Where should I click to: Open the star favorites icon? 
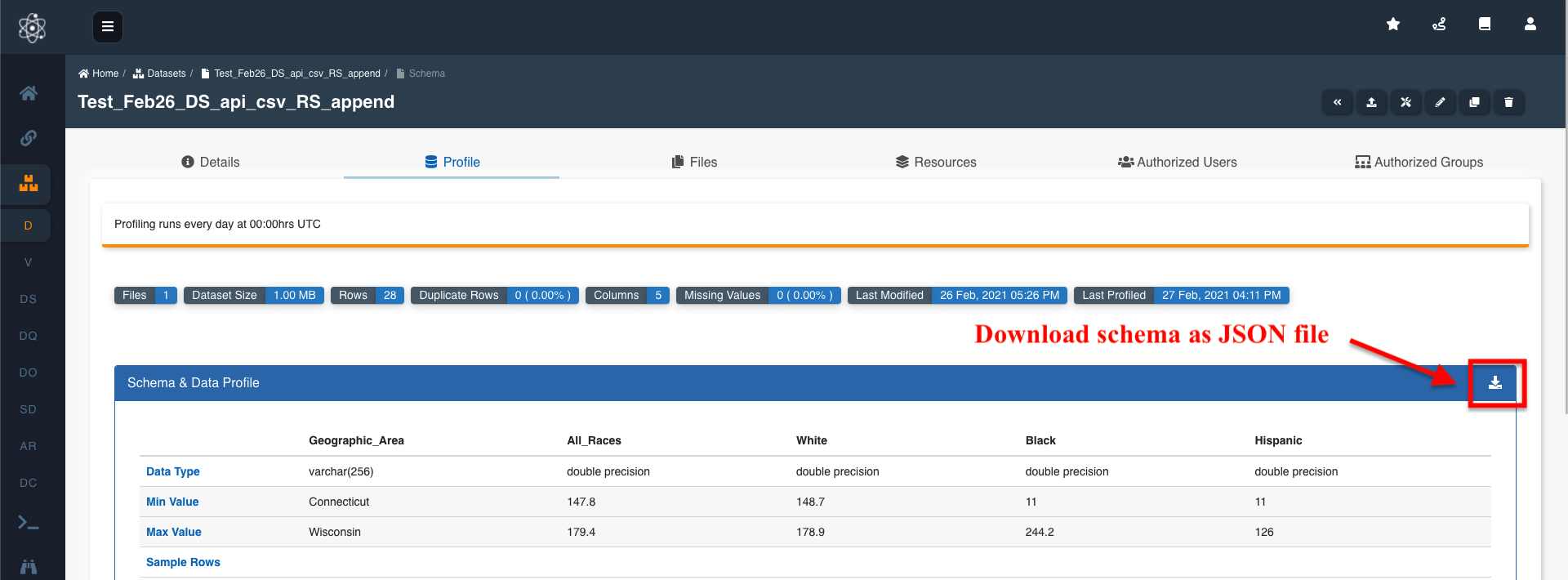click(x=1393, y=25)
